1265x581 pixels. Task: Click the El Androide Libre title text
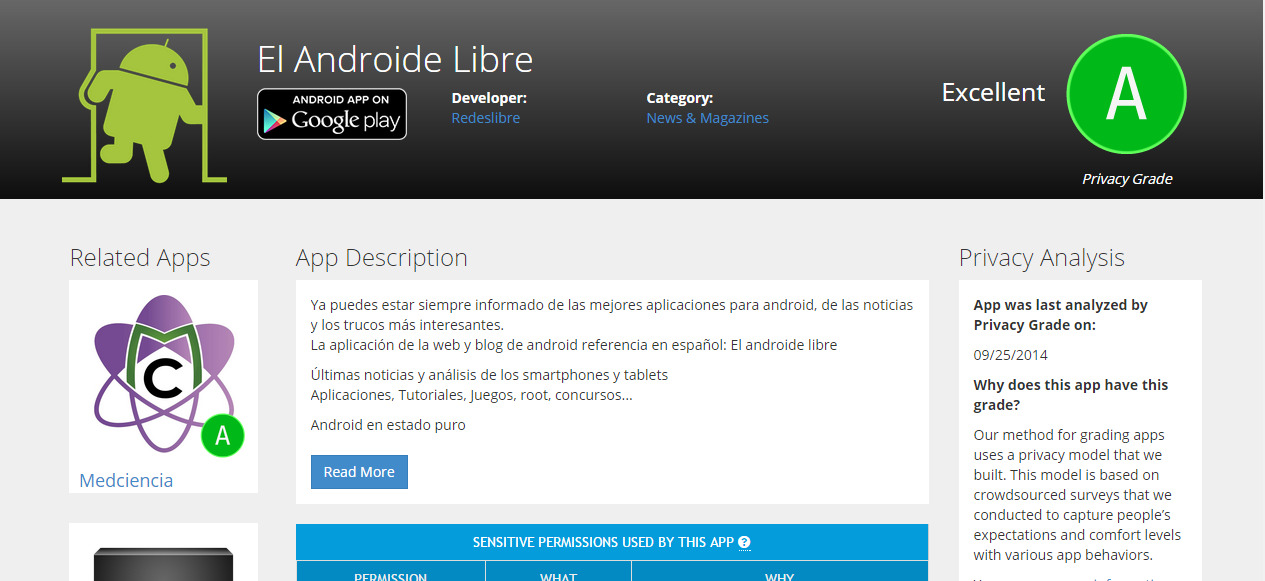(x=395, y=60)
